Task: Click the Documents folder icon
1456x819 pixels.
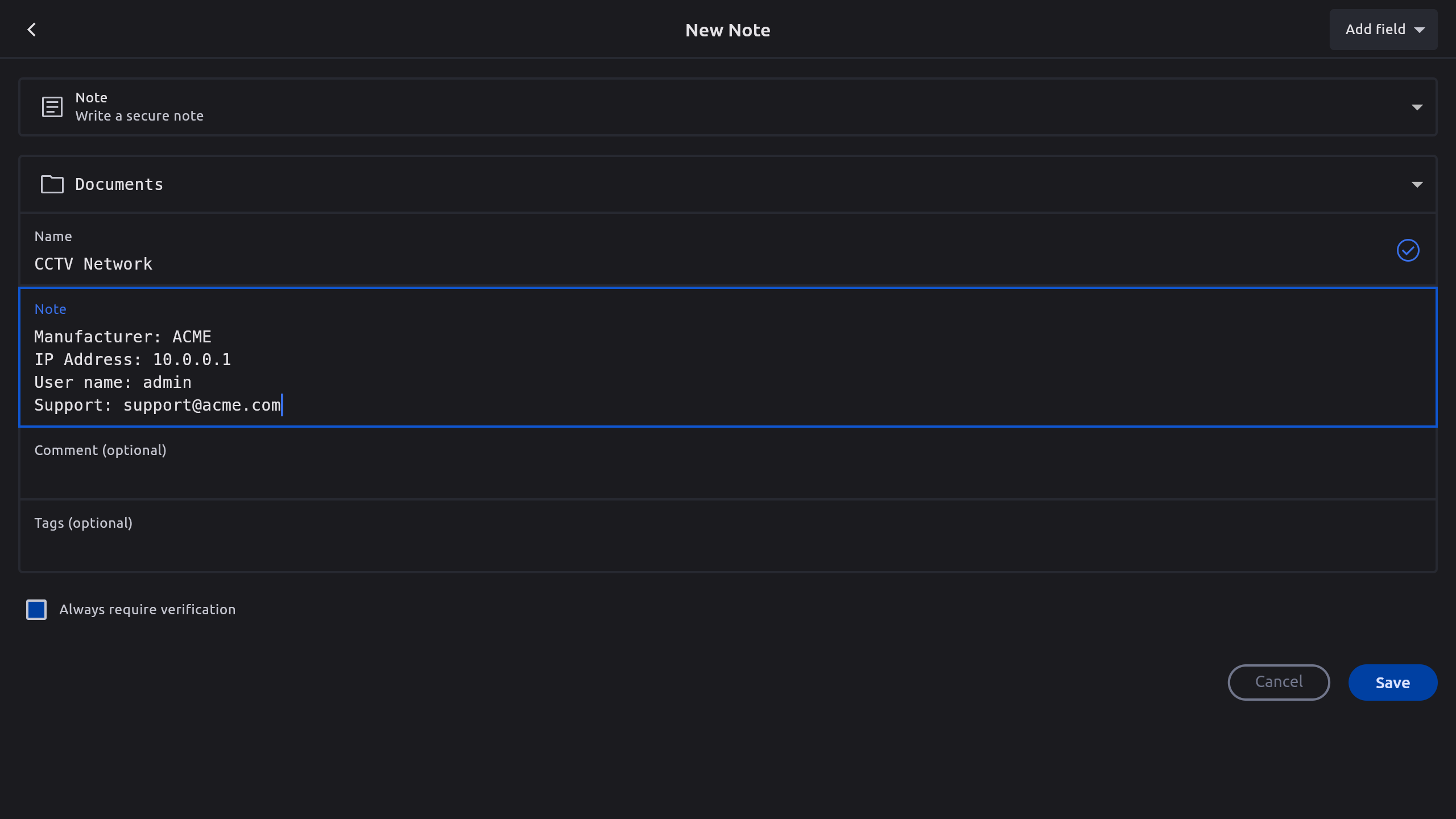Action: [x=52, y=184]
